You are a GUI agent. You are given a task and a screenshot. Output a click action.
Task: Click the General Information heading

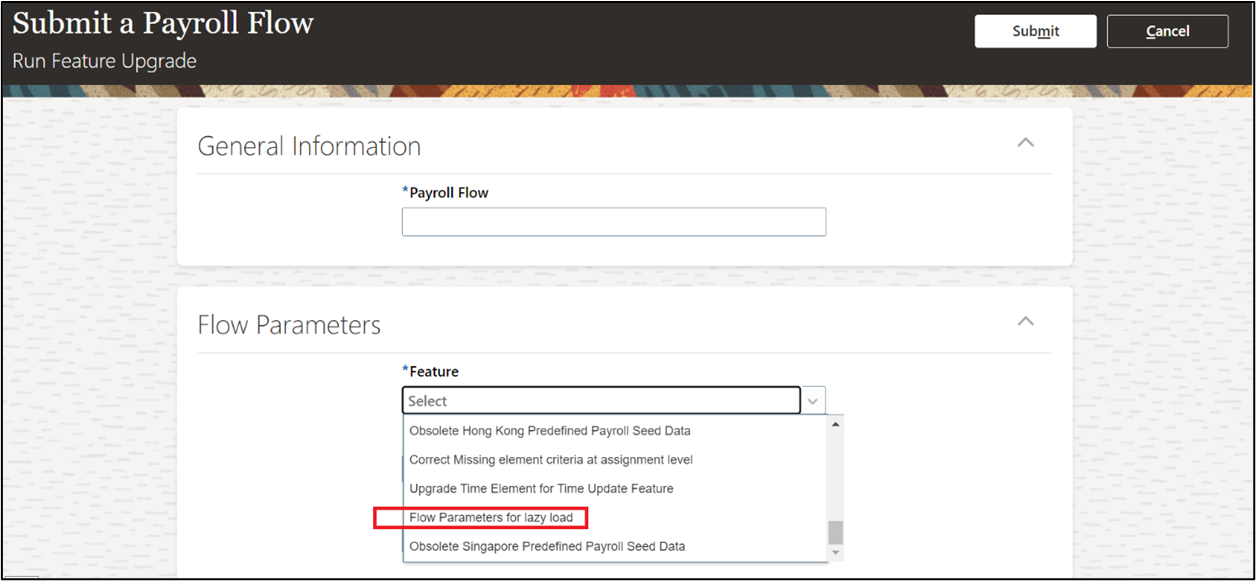309,146
